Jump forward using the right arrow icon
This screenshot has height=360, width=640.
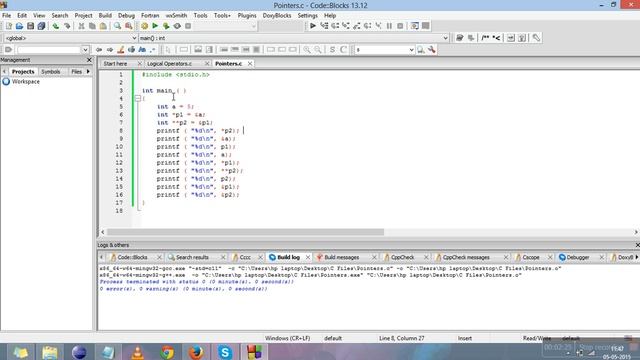click(110, 50)
